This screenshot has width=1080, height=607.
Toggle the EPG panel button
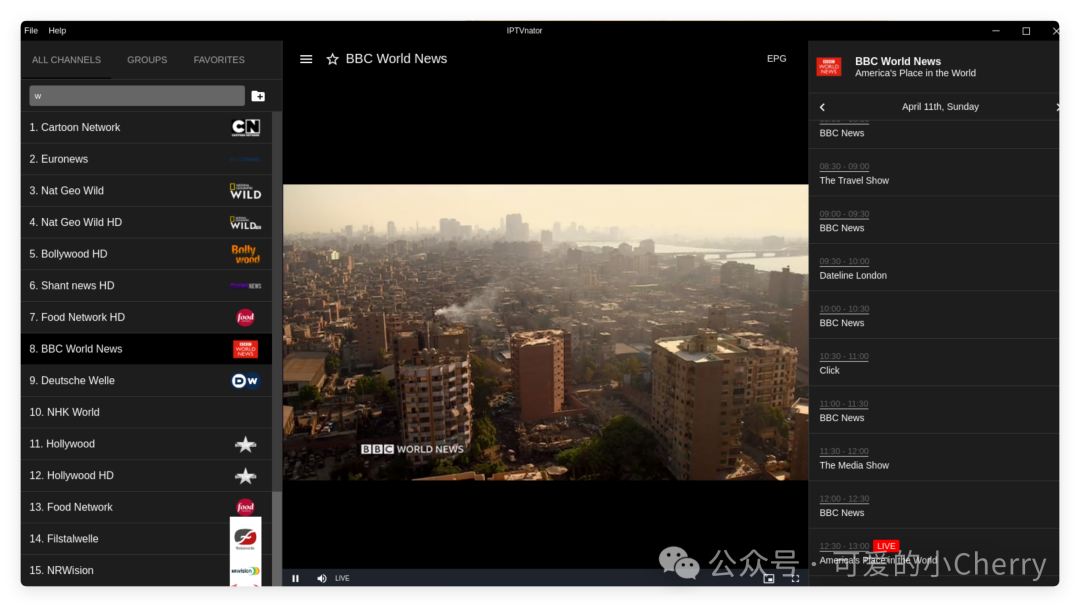(776, 59)
